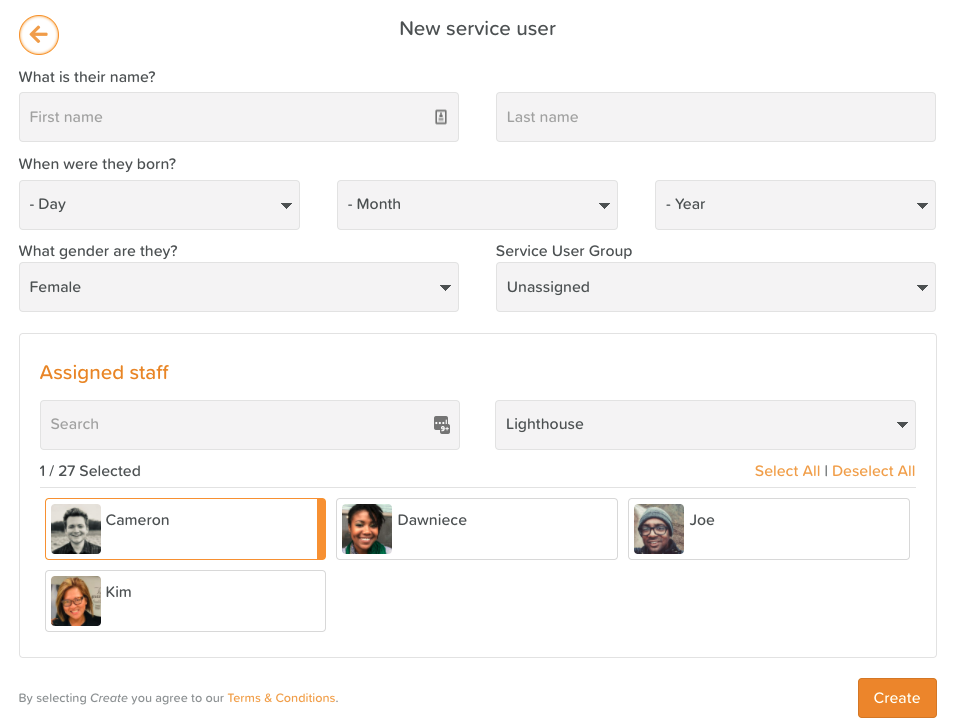Viewport: 954px width, 725px height.
Task: Click the Deselect All link
Action: (x=873, y=471)
